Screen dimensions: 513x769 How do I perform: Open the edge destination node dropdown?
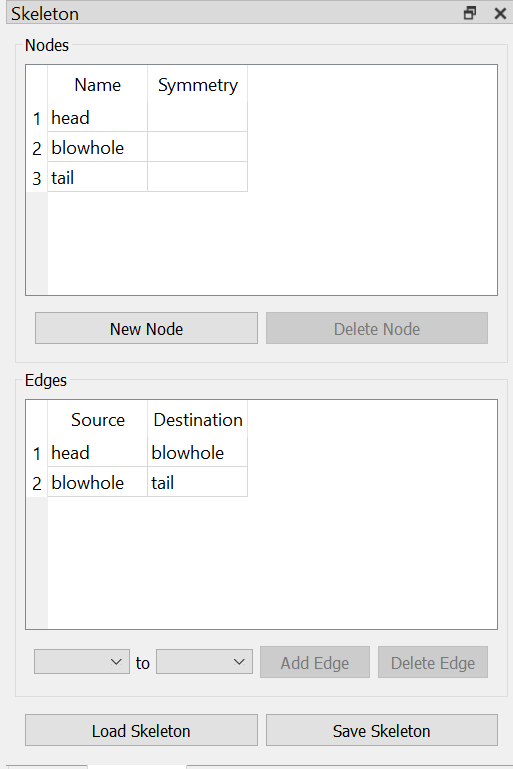point(205,662)
